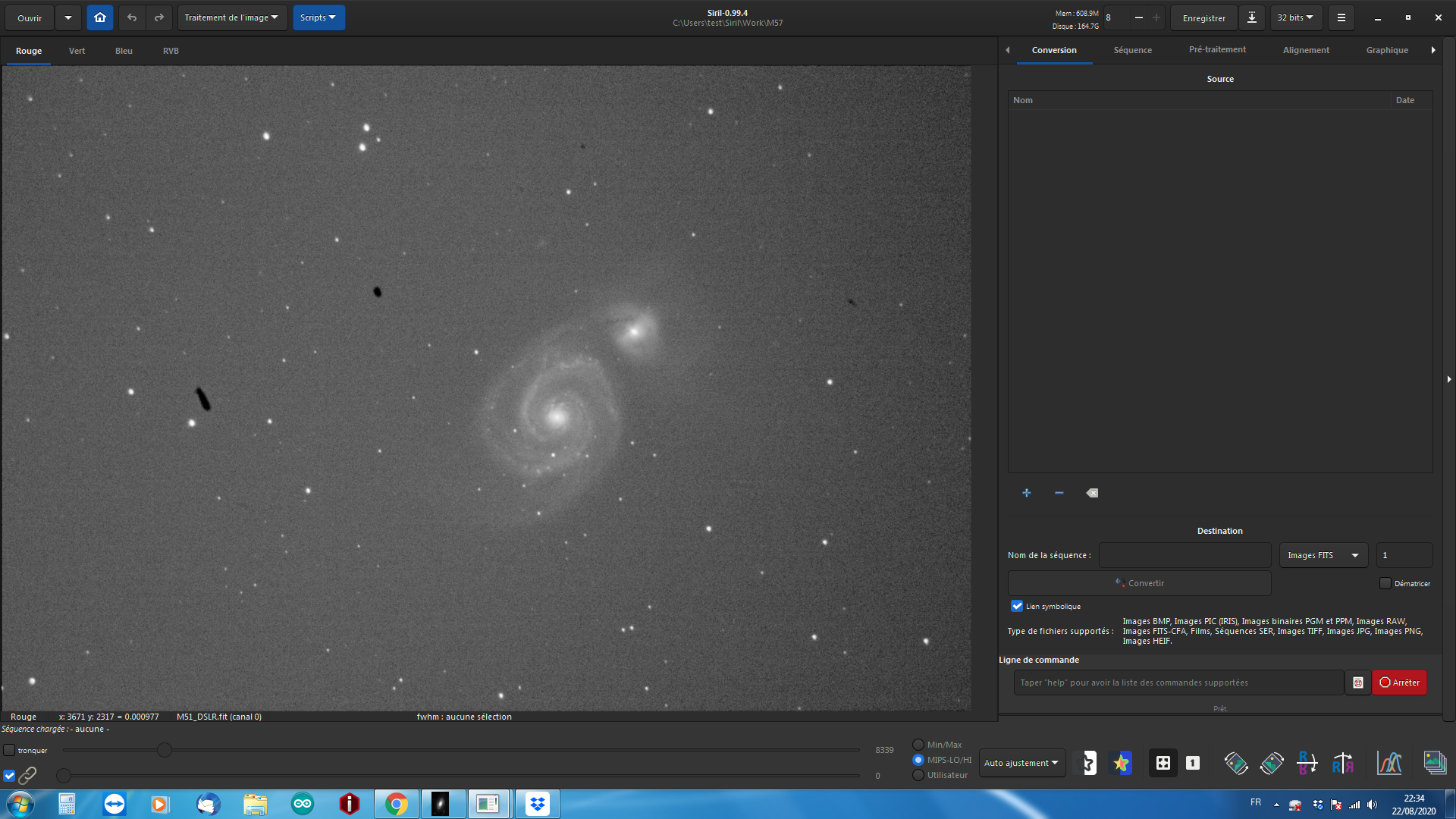Click the negative view star icon
This screenshot has height=819, width=1456.
[1088, 763]
